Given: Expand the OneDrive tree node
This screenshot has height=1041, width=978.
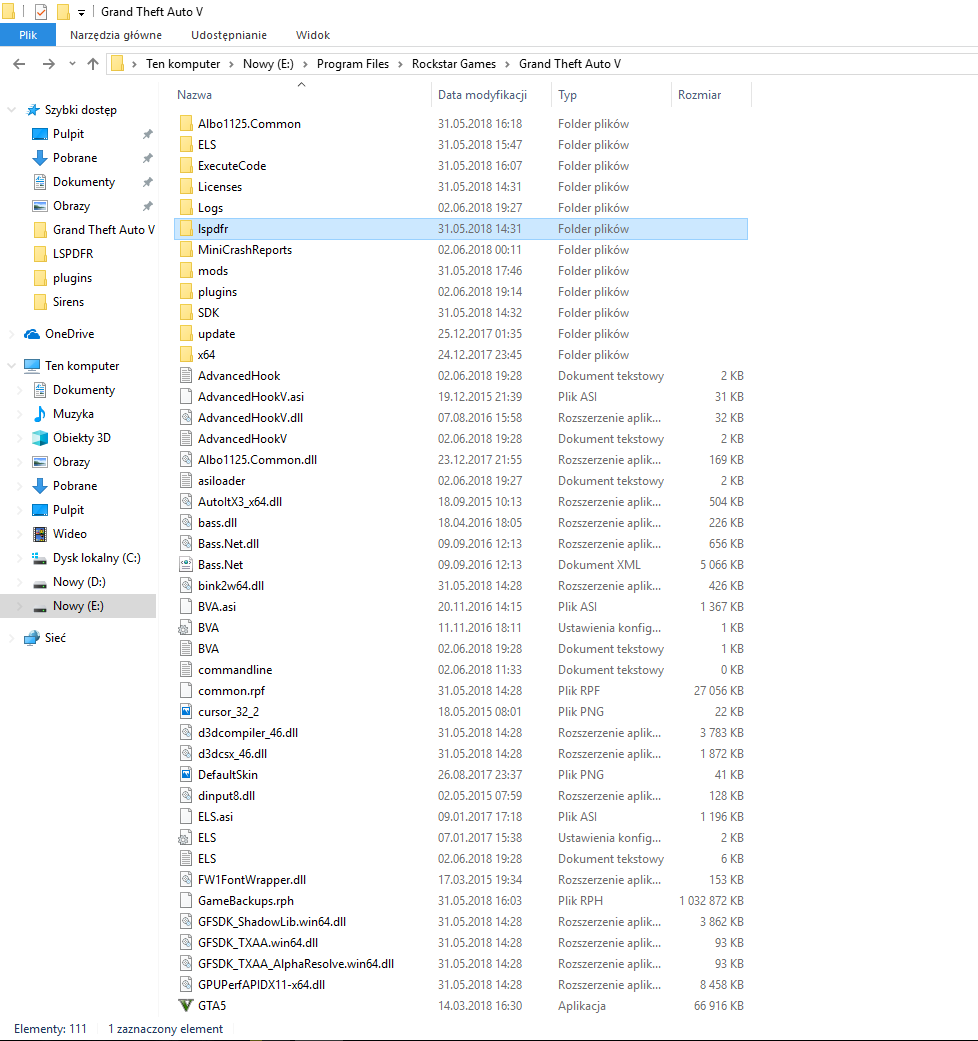Looking at the screenshot, I should 11,333.
